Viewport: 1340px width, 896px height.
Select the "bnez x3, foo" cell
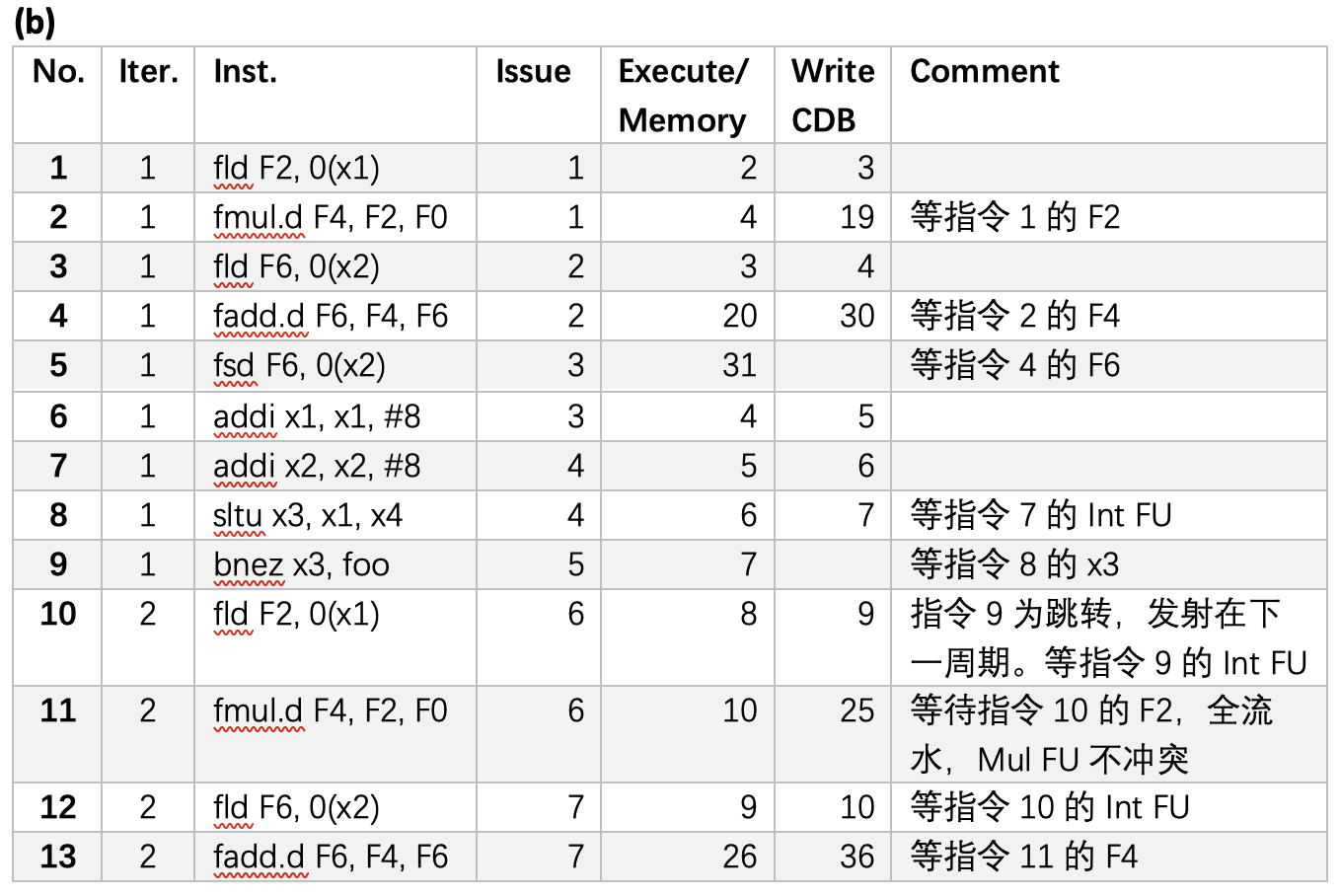301,564
